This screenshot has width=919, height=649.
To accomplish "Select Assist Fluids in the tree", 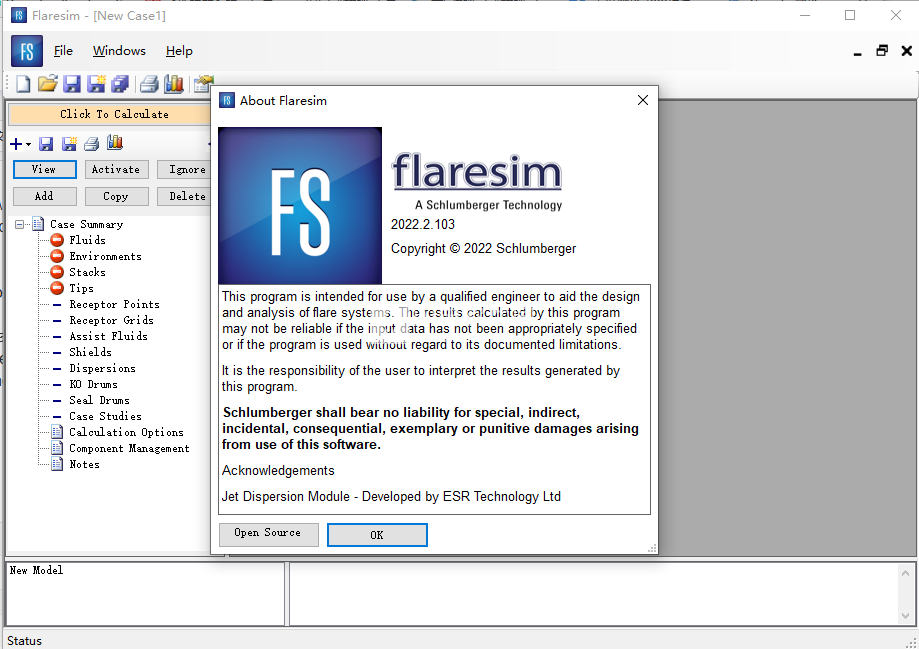I will pos(108,336).
